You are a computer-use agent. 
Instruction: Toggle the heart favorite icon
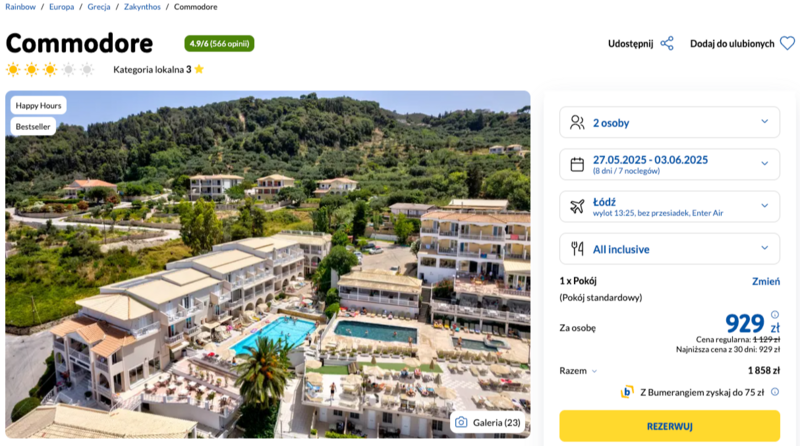[x=787, y=43]
